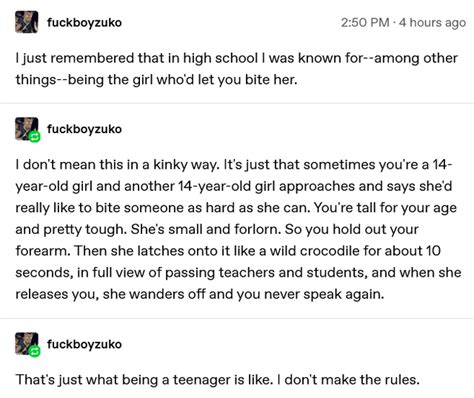This screenshot has height=398, width=474.
Task: Open fuckboyzuko username on the top post
Action: [84, 23]
